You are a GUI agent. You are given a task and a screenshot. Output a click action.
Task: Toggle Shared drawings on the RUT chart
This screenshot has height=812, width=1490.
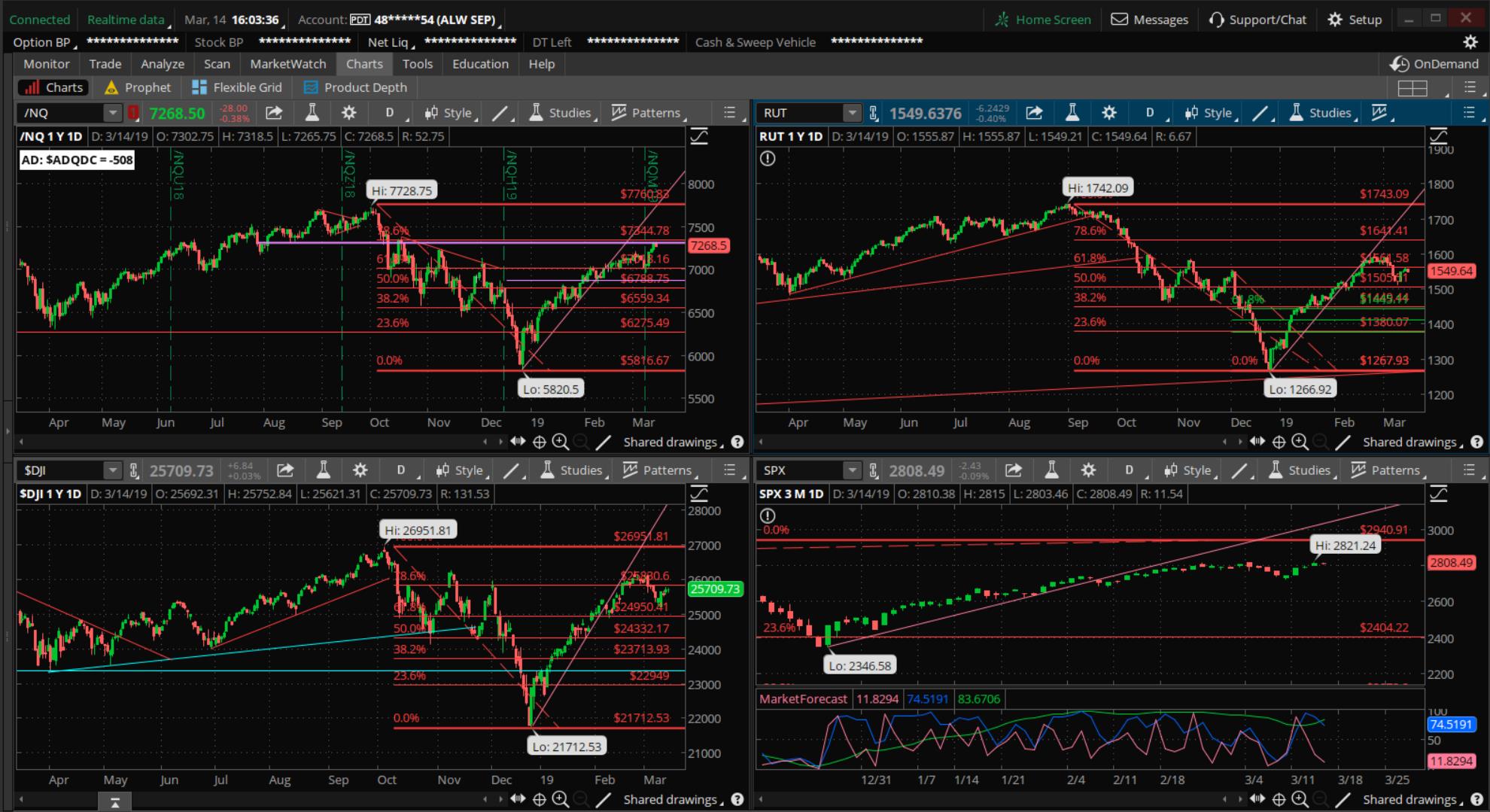tap(1409, 442)
